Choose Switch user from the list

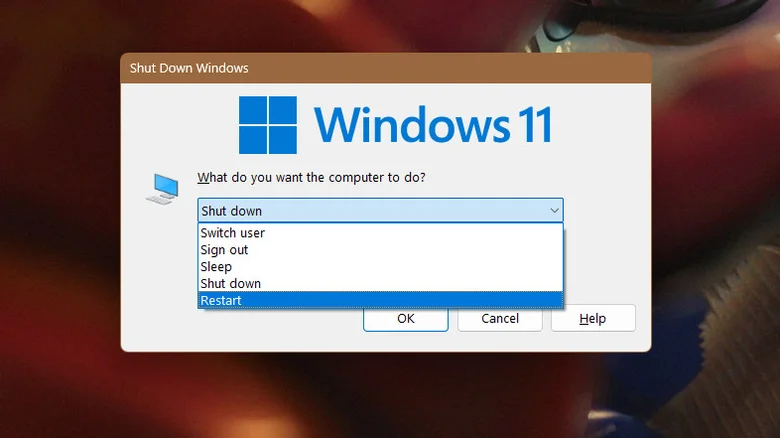point(381,232)
